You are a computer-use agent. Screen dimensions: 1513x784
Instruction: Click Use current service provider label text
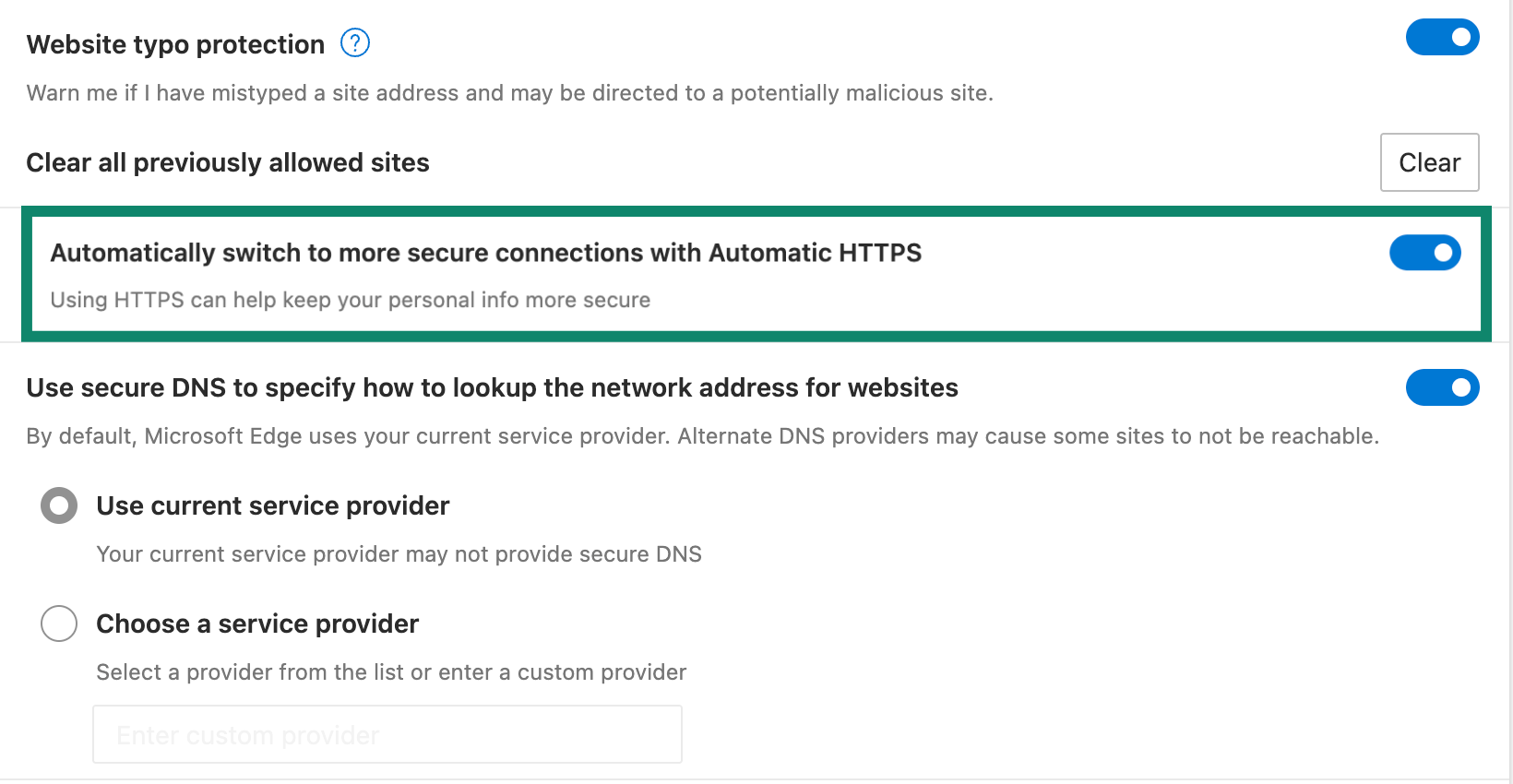271,505
